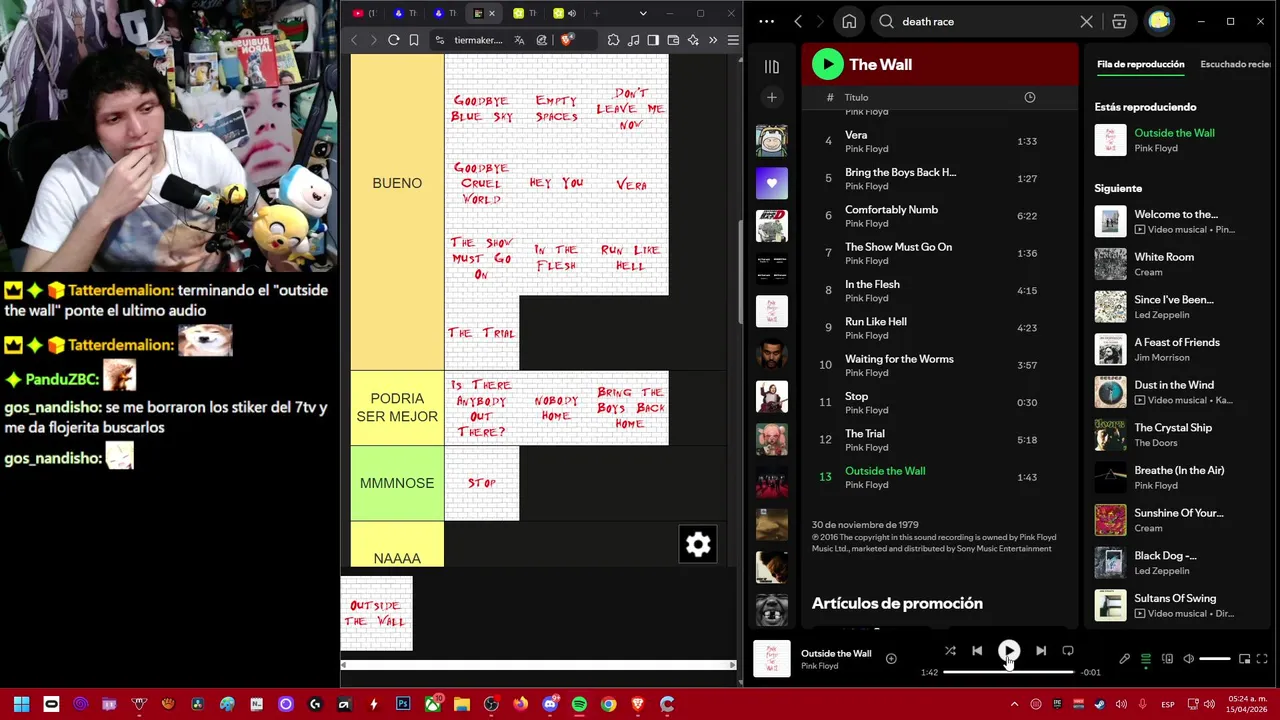Open connect to a device icon
1280x720 pixels.
tap(1167, 659)
